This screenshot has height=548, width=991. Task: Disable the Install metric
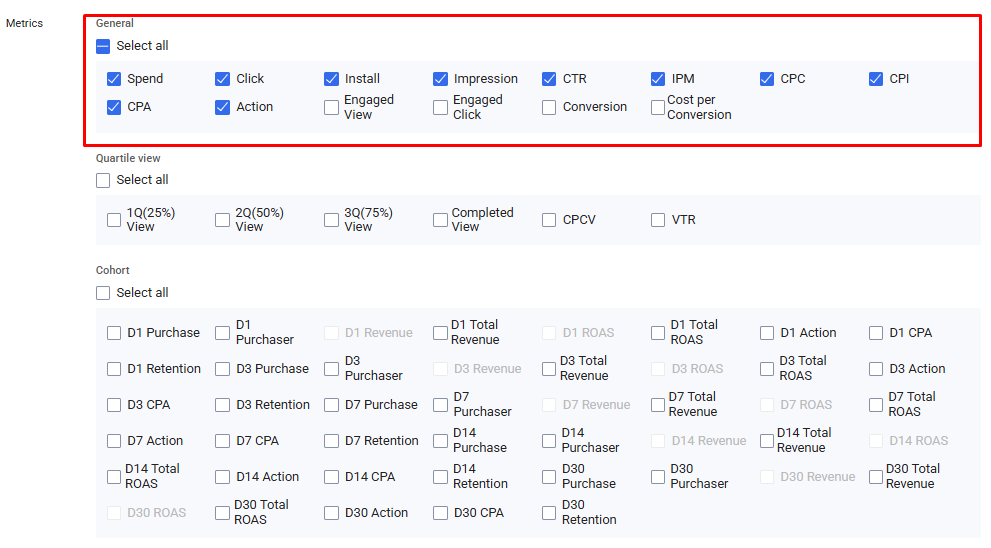(331, 79)
